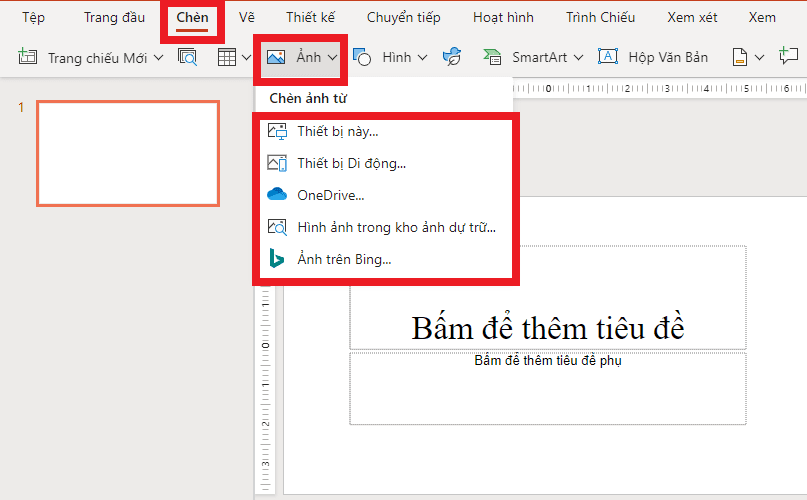The width and height of the screenshot is (807, 500).
Task: Click the mobile device picture icon
Action: tap(277, 163)
